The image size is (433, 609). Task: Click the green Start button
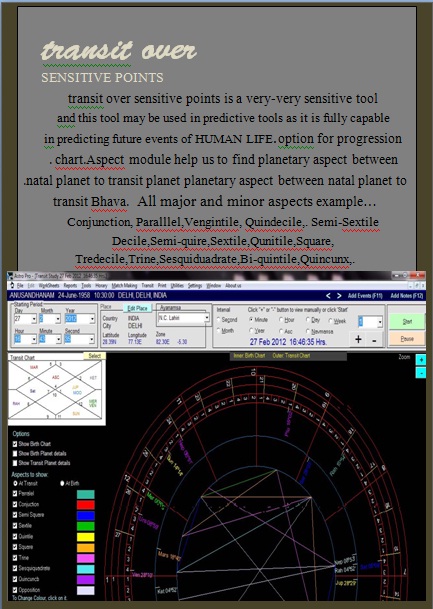[407, 322]
